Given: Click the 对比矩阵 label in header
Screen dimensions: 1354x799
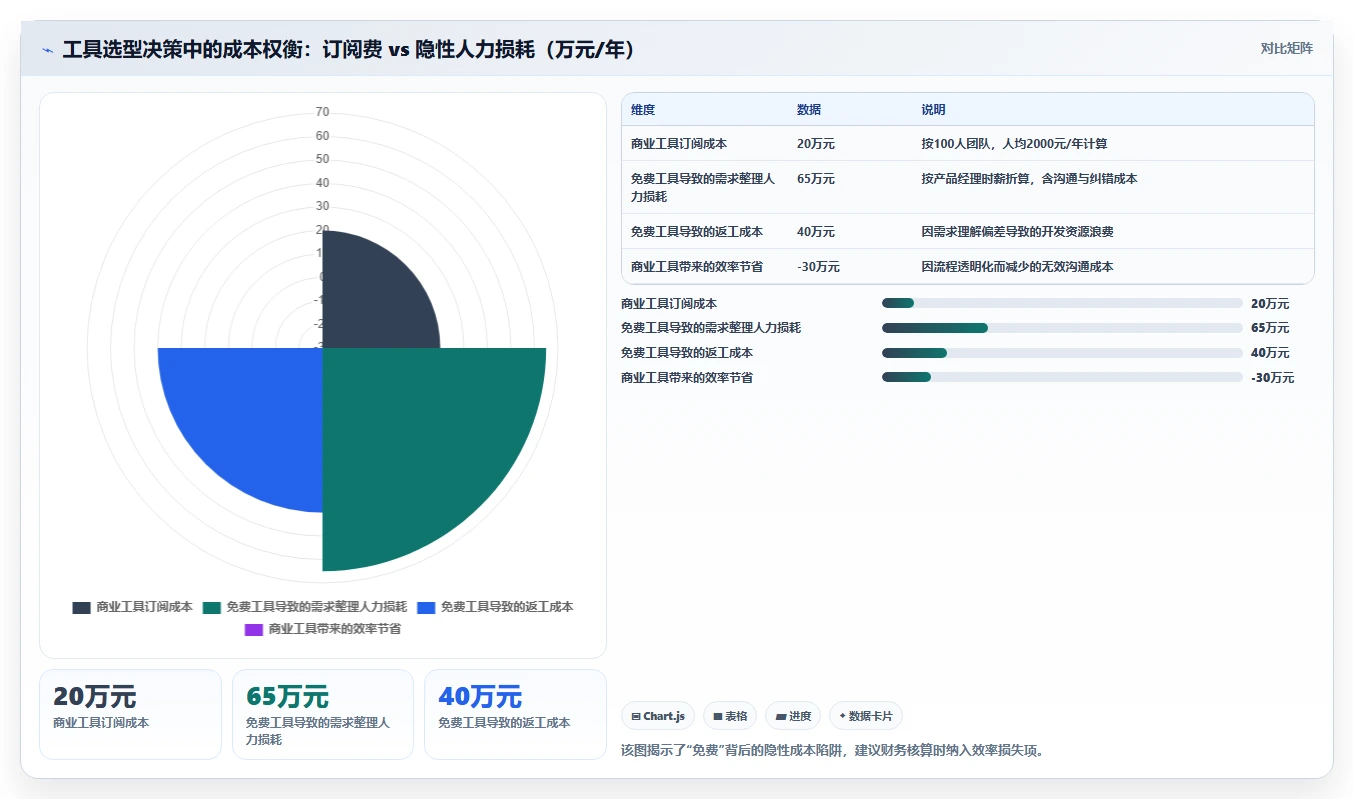Looking at the screenshot, I should 1286,48.
